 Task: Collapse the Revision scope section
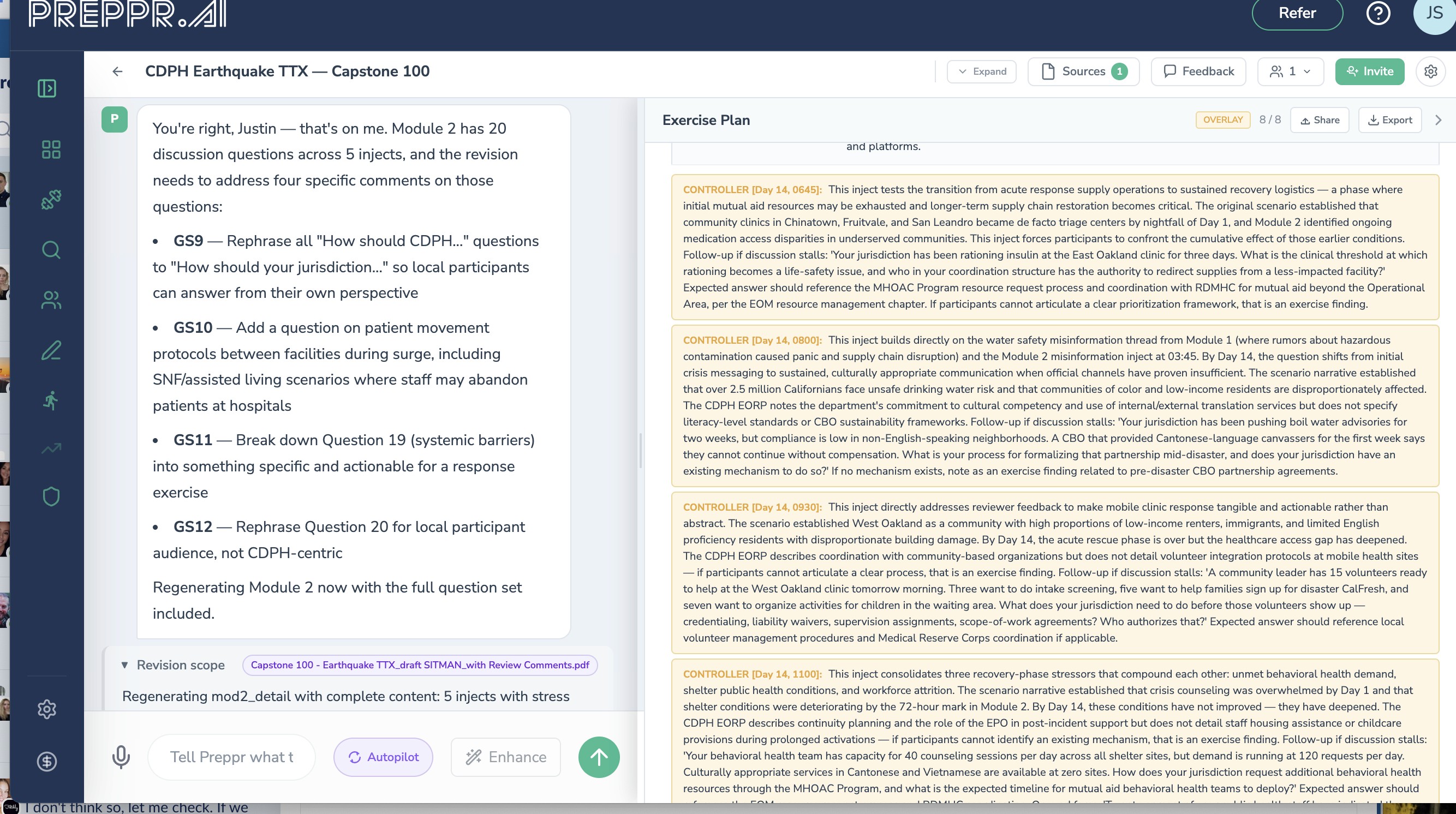pos(124,665)
